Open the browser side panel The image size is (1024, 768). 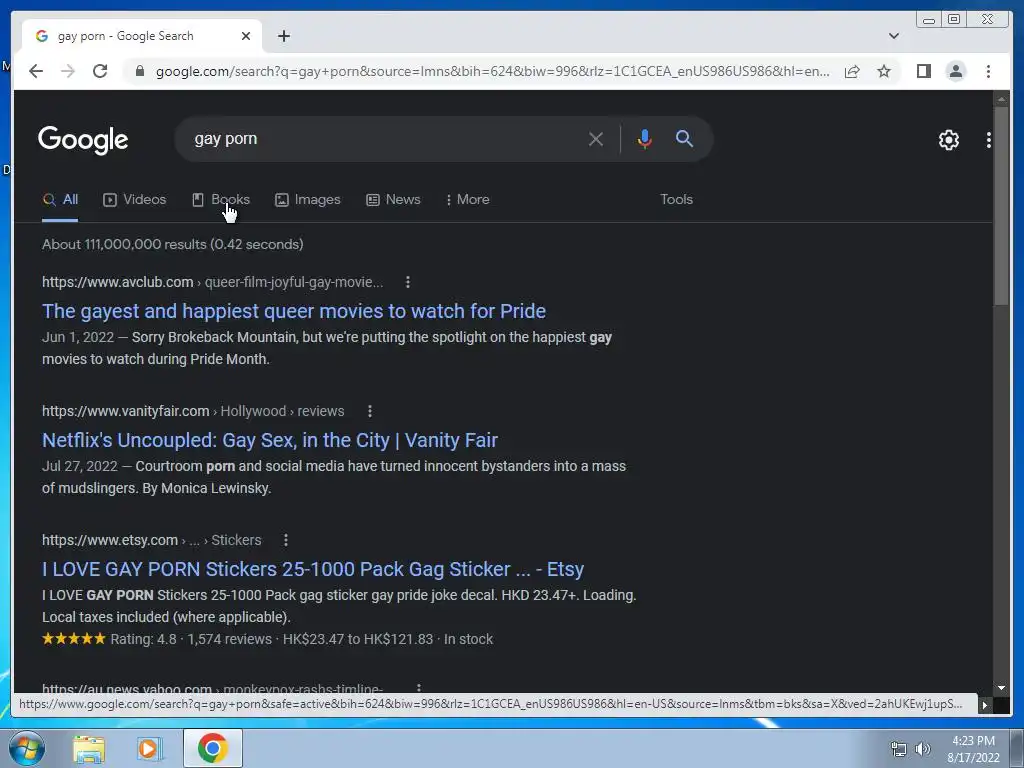point(923,71)
